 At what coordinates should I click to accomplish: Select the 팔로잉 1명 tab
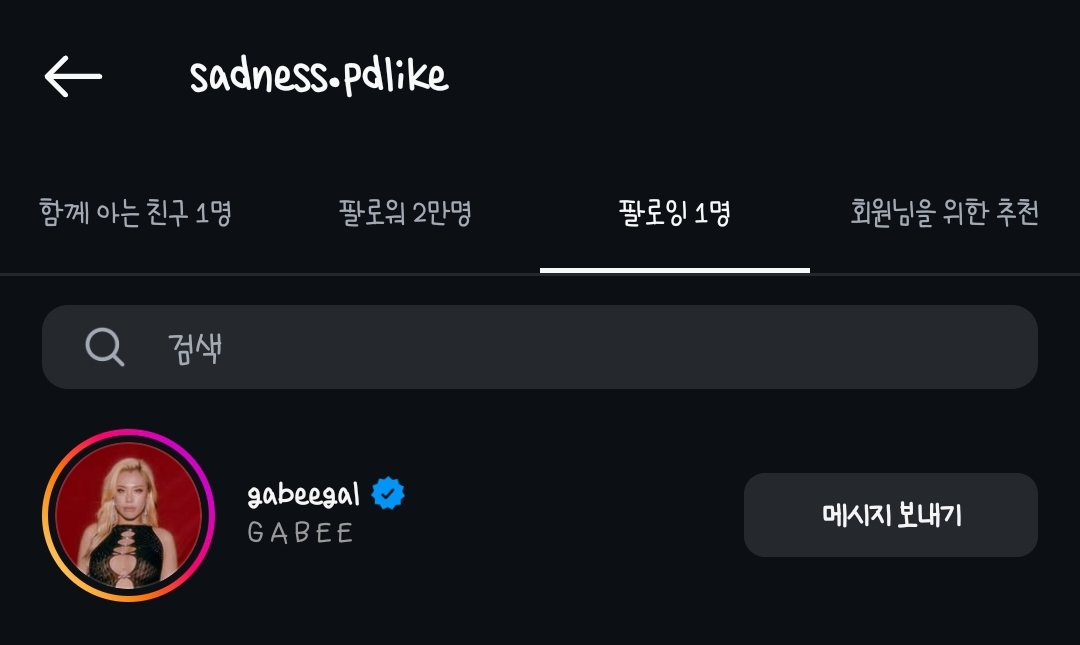674,213
